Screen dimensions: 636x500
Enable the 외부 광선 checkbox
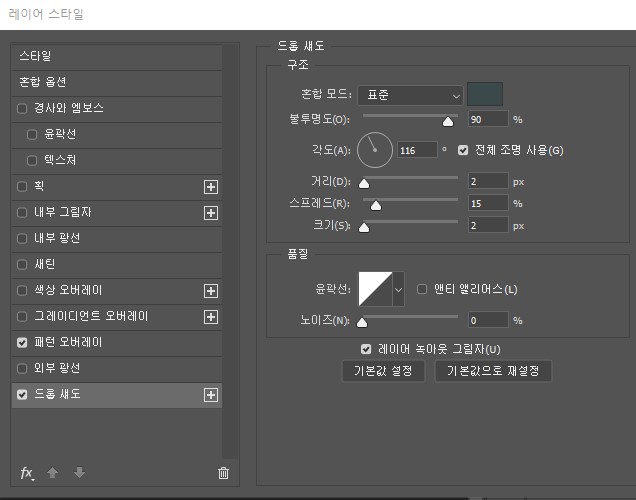(22, 369)
